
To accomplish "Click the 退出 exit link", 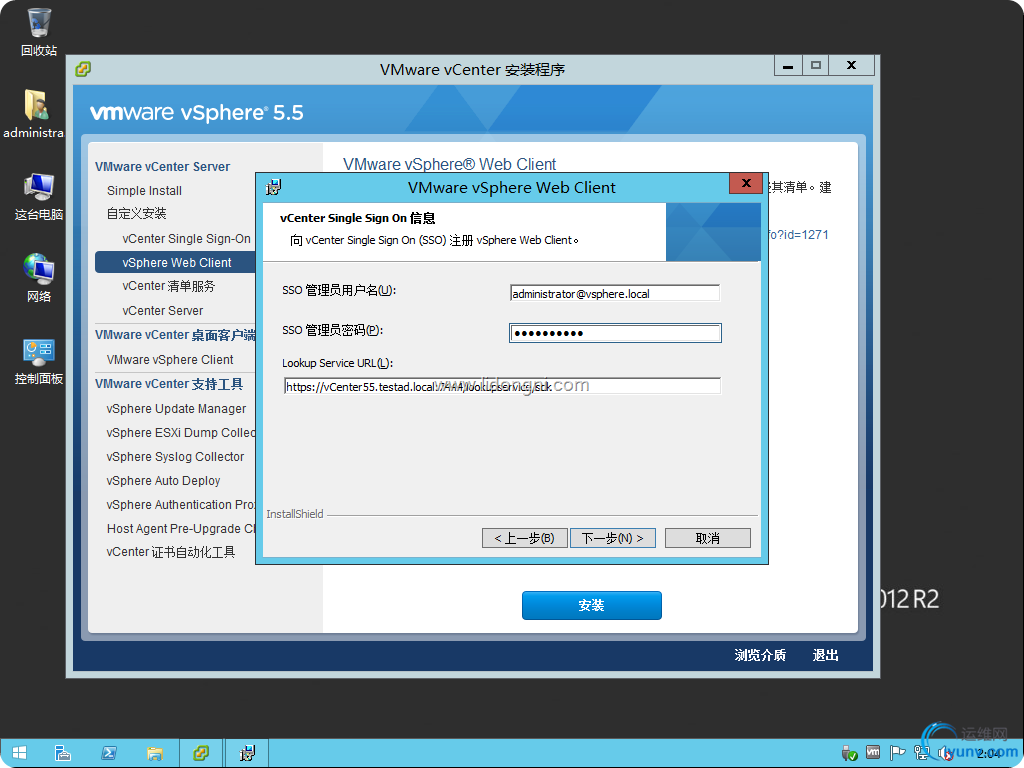I will (825, 655).
